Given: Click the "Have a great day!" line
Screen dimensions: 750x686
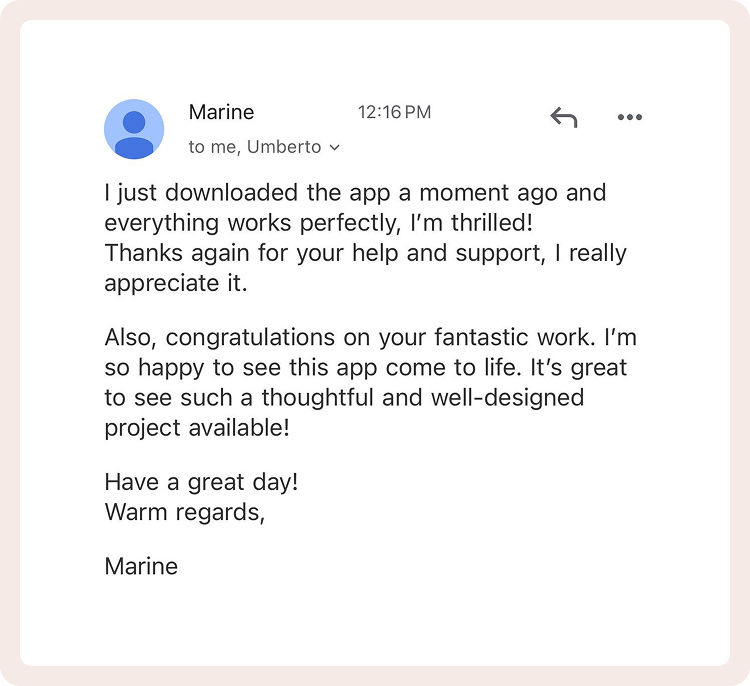Looking at the screenshot, I should point(201,482).
